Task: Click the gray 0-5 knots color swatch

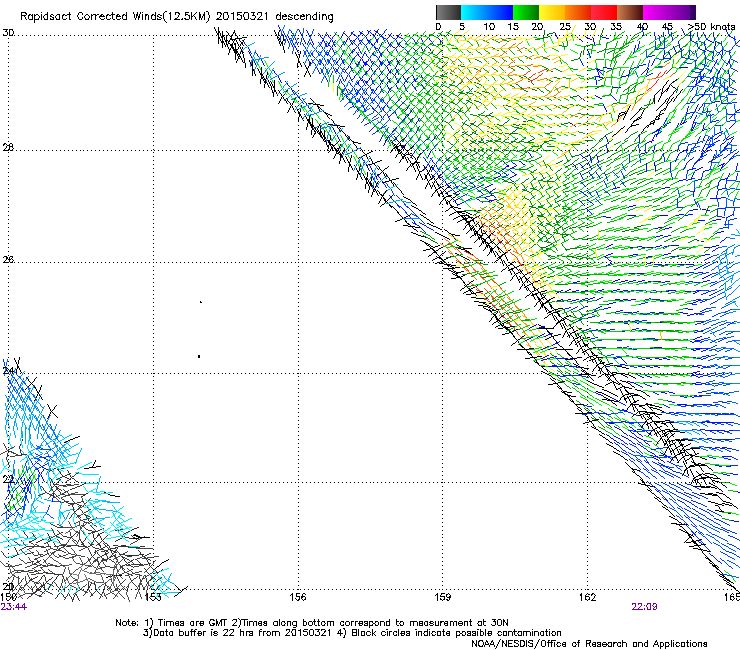Action: (x=448, y=12)
